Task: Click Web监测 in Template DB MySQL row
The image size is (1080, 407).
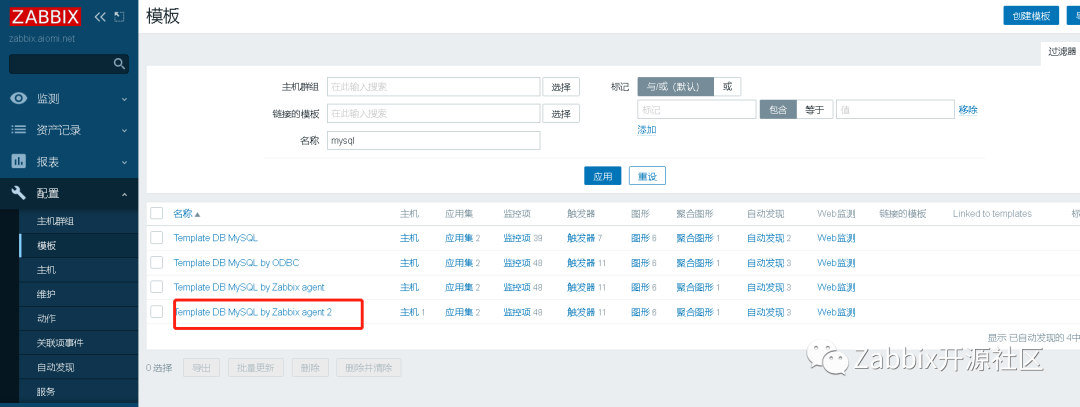Action: click(x=836, y=238)
